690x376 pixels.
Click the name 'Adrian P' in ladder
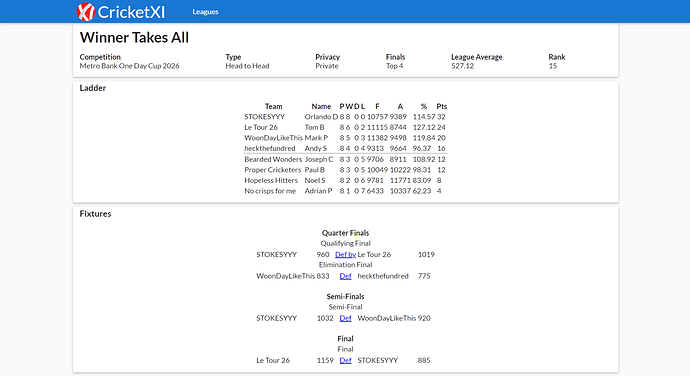pyautogui.click(x=319, y=191)
